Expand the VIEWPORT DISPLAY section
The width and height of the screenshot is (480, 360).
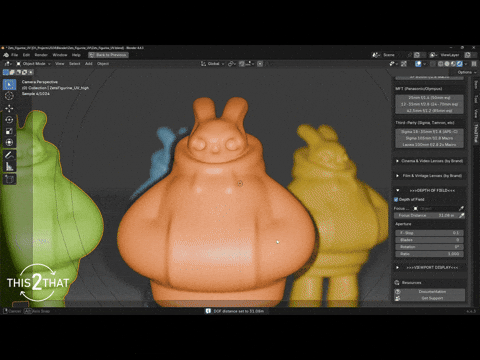point(398,268)
